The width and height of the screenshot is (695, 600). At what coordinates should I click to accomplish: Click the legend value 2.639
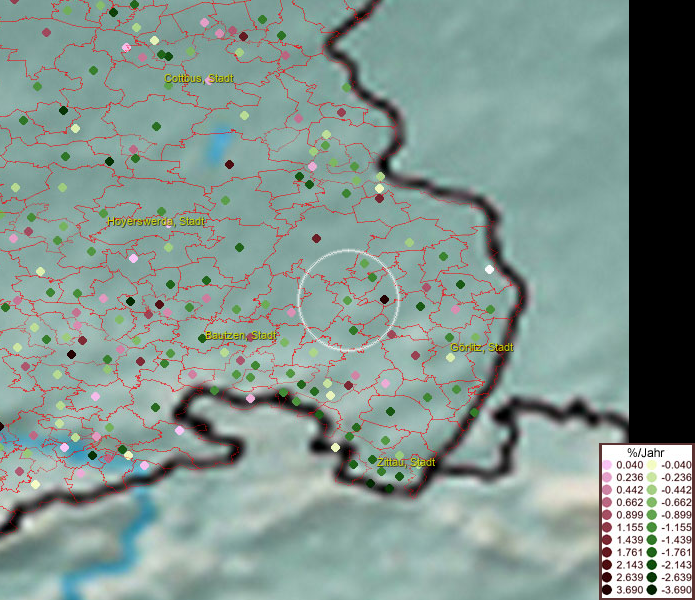coord(629,577)
